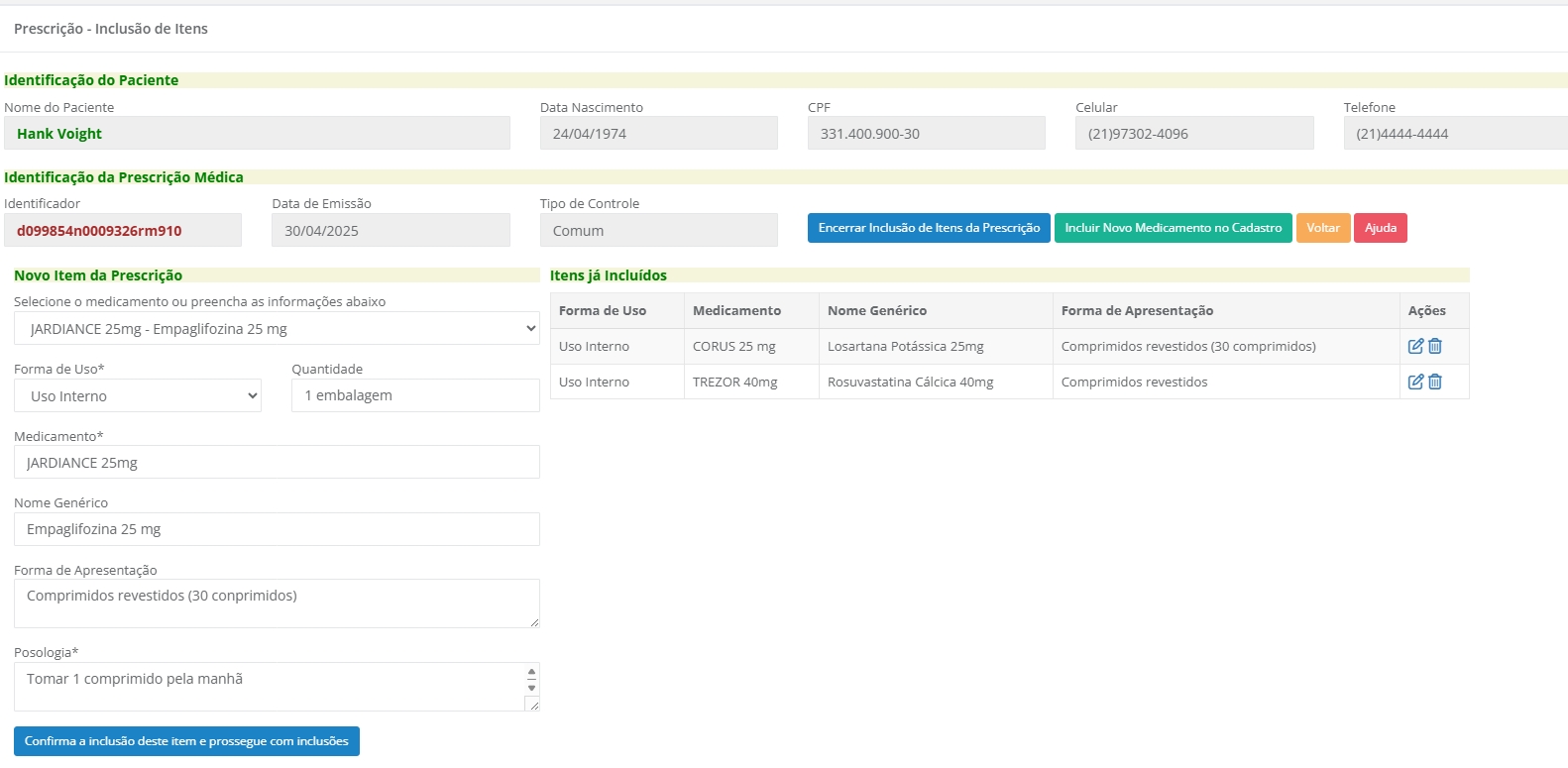This screenshot has width=1568, height=768.
Task: Click the Identificador field d099854n0009326rm910
Action: click(x=123, y=230)
